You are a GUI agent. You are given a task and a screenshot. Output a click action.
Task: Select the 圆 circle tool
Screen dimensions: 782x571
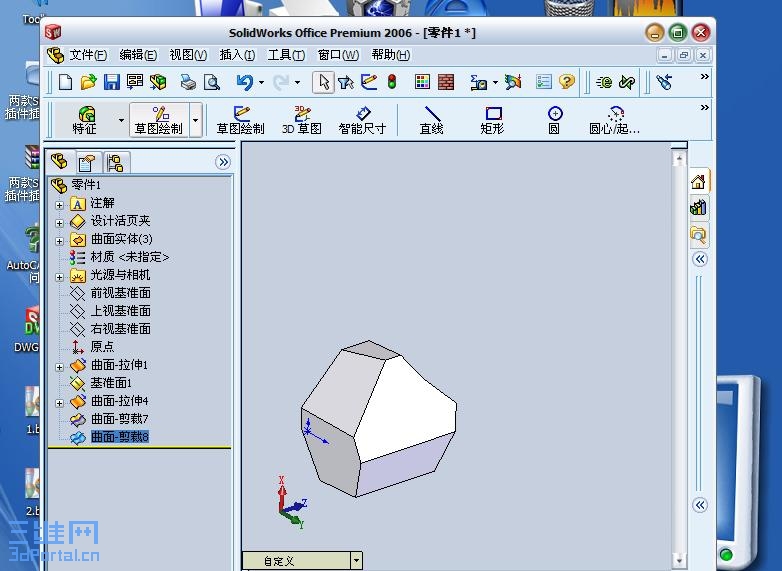(x=555, y=120)
